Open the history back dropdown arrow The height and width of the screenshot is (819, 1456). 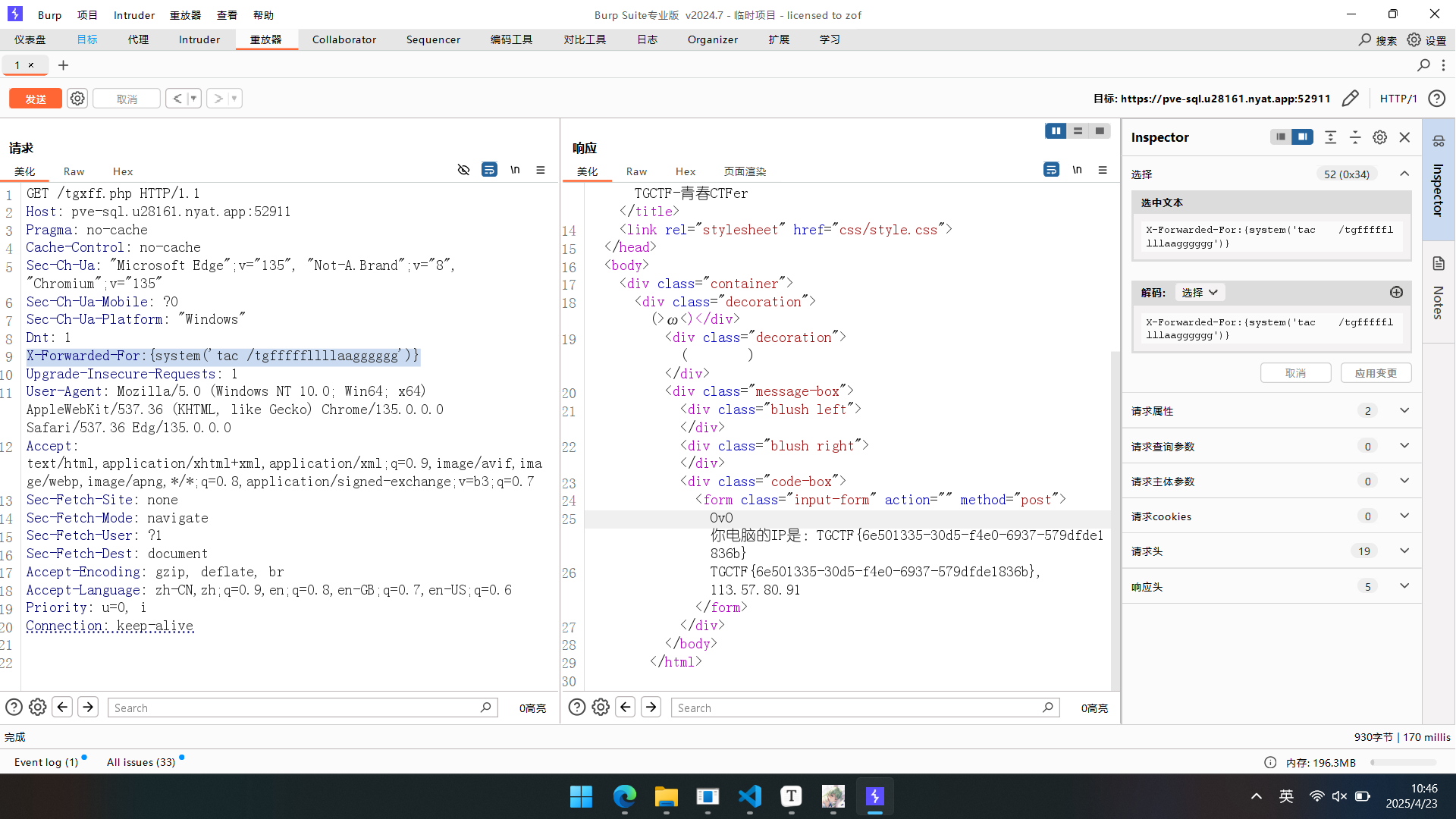tap(193, 99)
